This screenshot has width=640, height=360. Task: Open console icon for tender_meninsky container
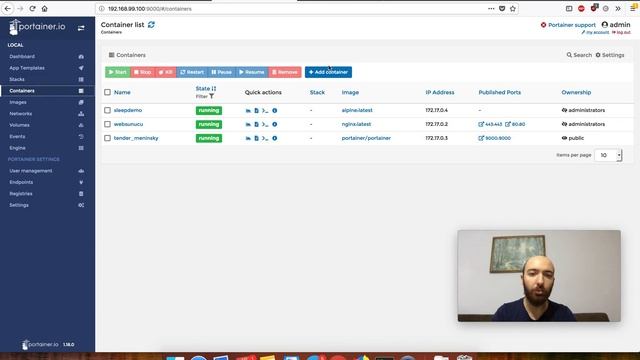pyautogui.click(x=265, y=138)
